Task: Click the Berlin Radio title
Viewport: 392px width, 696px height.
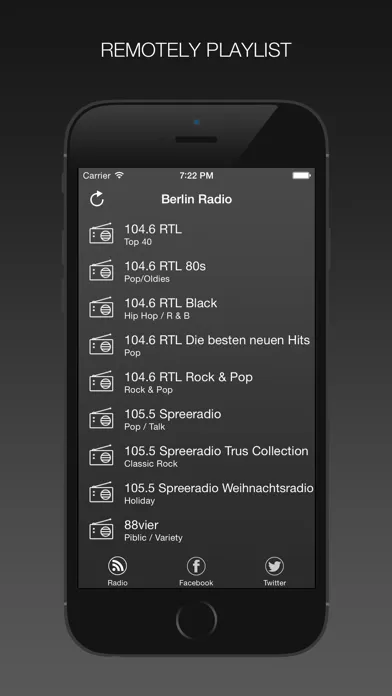Action: point(197,199)
